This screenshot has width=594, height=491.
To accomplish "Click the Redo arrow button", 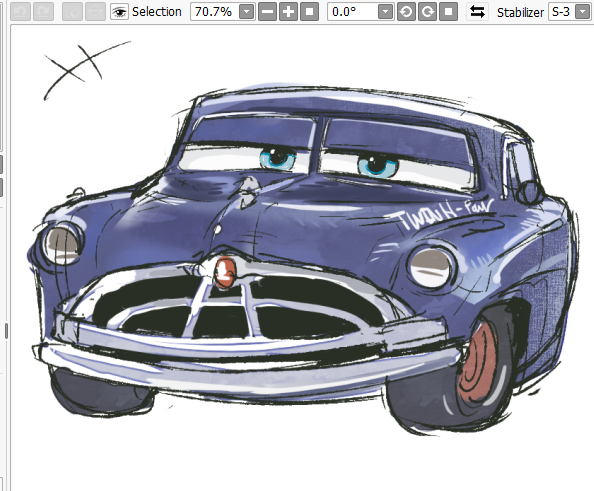I will [43, 12].
